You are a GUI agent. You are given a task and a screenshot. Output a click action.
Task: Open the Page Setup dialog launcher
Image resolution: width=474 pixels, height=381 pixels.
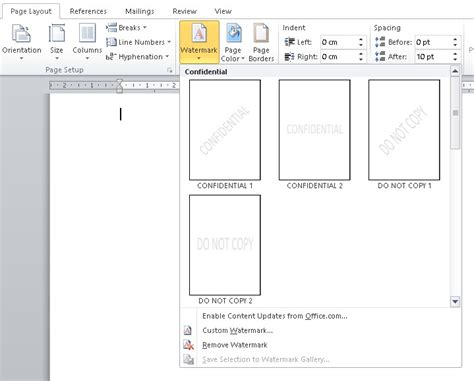pos(170,70)
